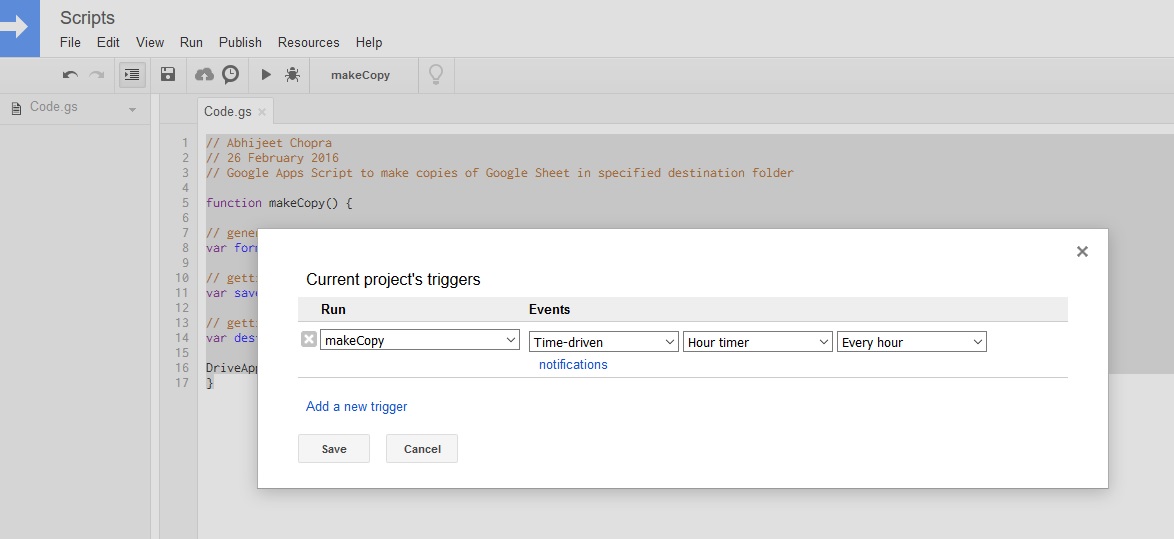Delete the makeCopy trigger row
1174x539 pixels.
tap(309, 340)
